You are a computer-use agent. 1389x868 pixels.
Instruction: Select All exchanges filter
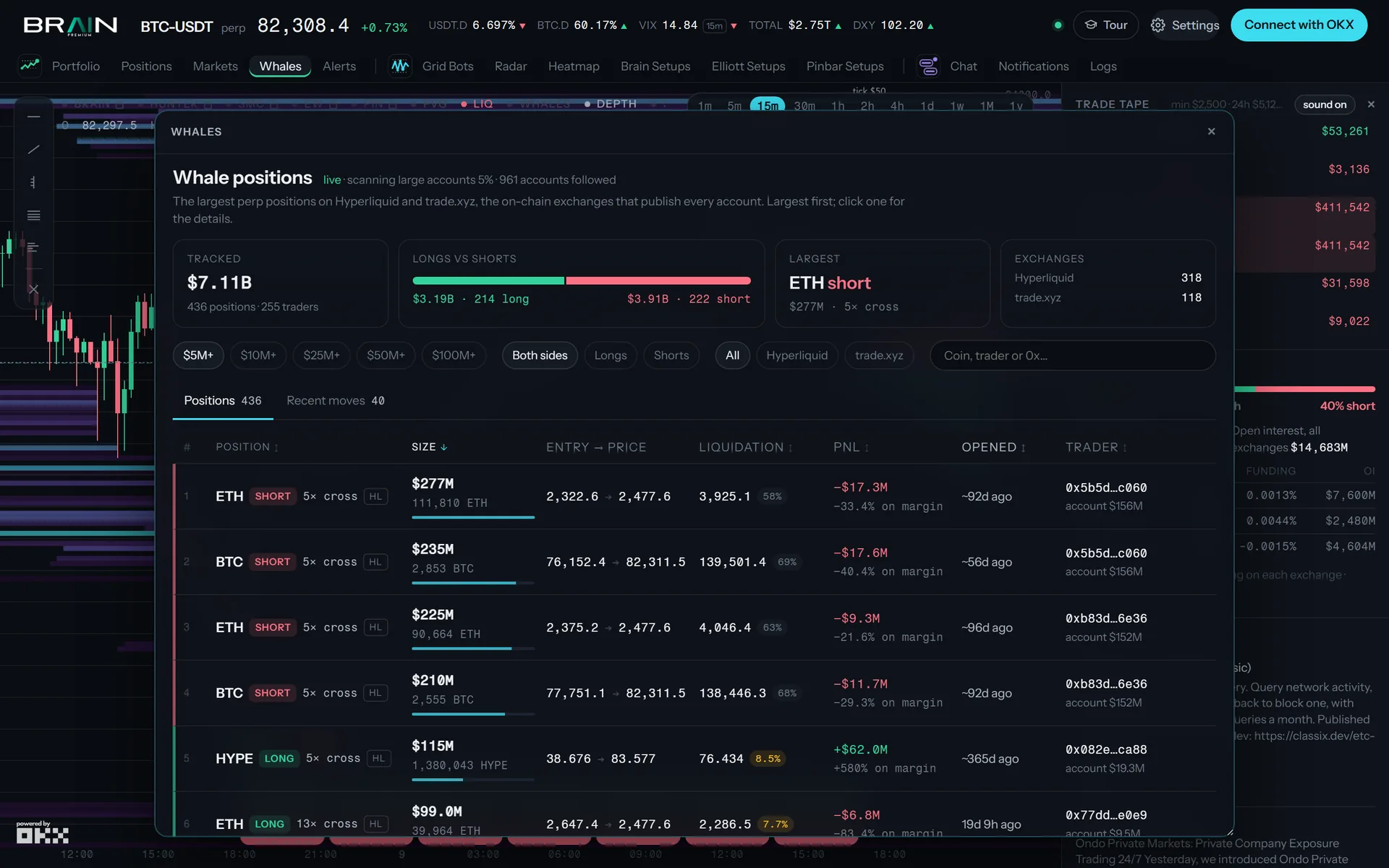[x=732, y=355]
